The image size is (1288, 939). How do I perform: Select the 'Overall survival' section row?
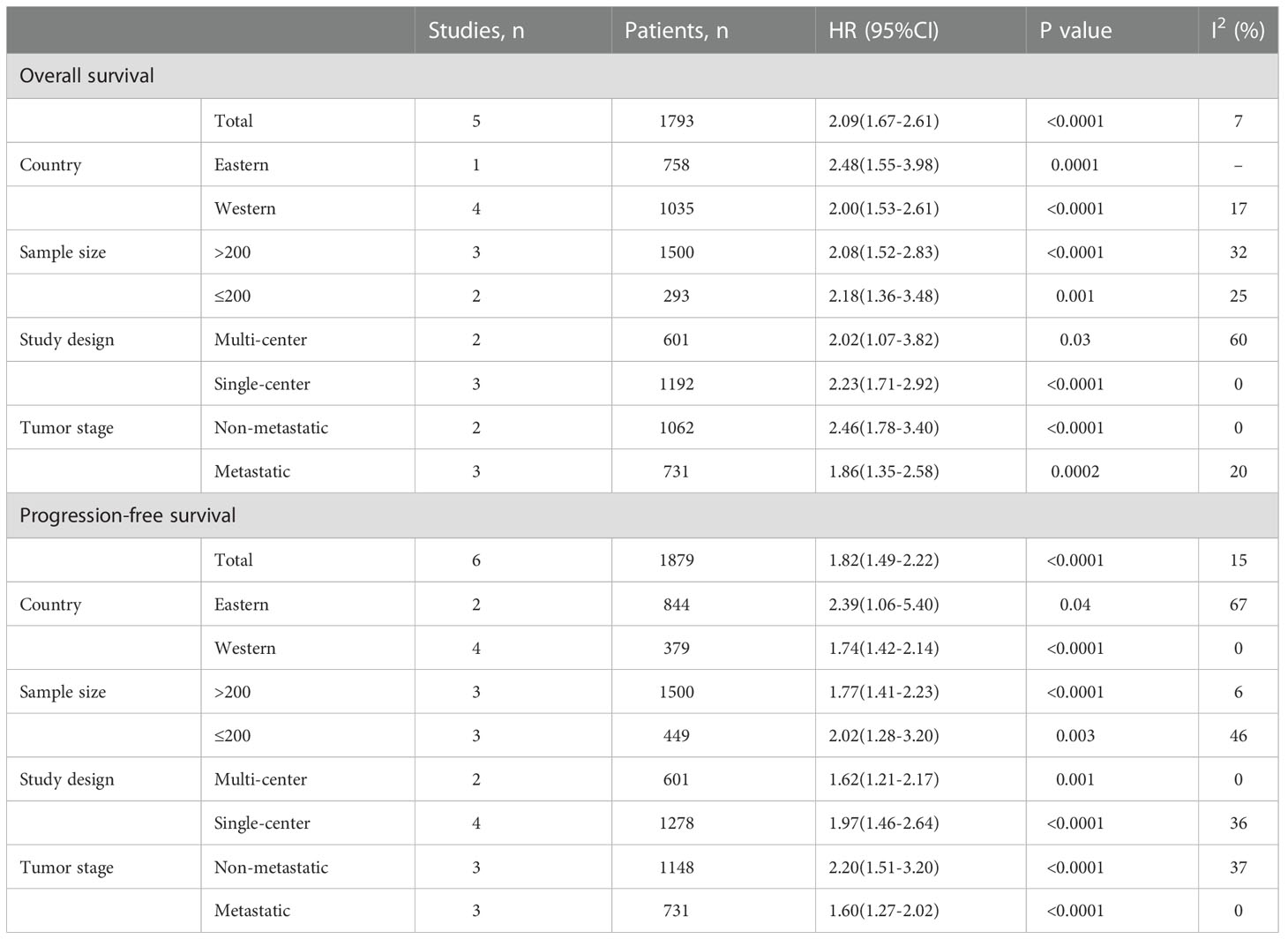(x=642, y=76)
